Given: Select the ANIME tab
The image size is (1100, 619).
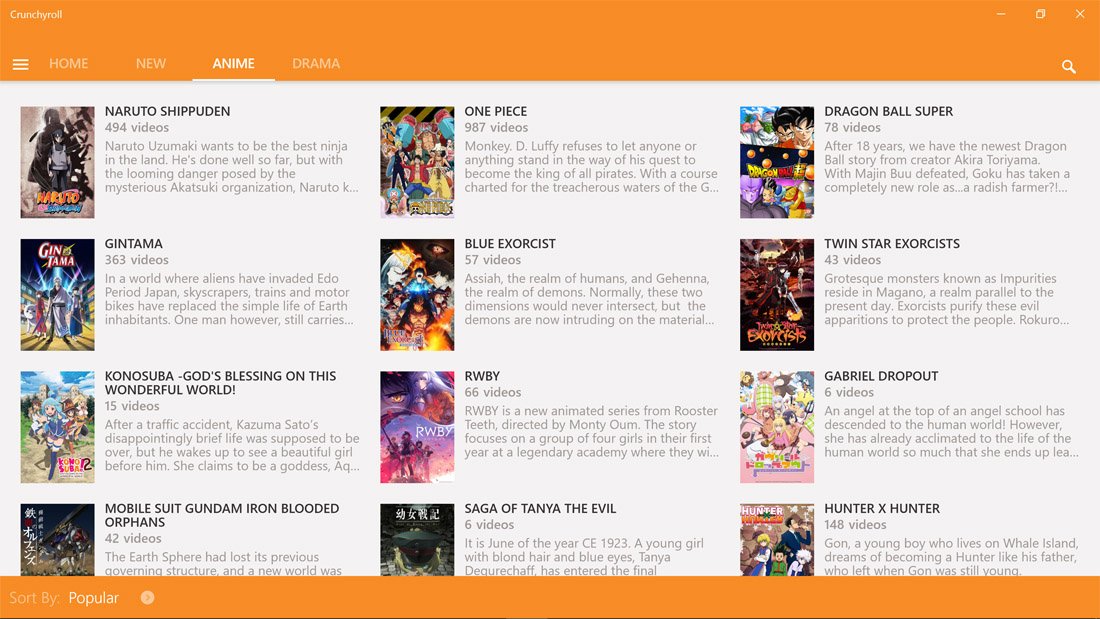Looking at the screenshot, I should pos(234,63).
